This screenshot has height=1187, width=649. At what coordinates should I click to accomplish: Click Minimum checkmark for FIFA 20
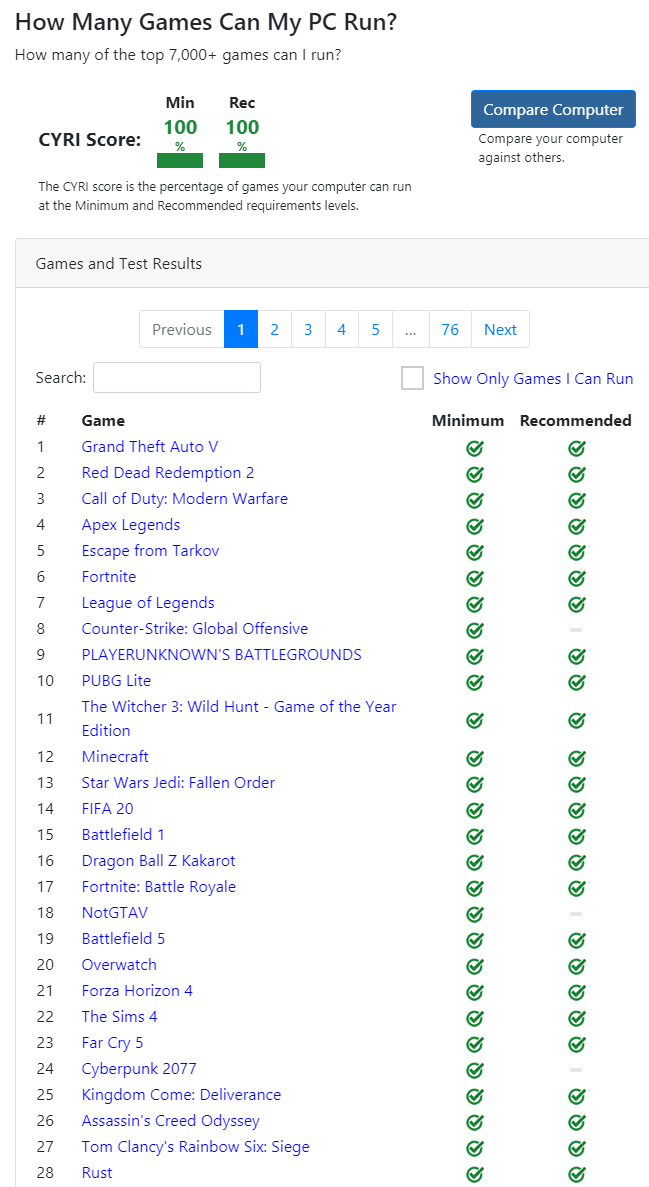[474, 811]
